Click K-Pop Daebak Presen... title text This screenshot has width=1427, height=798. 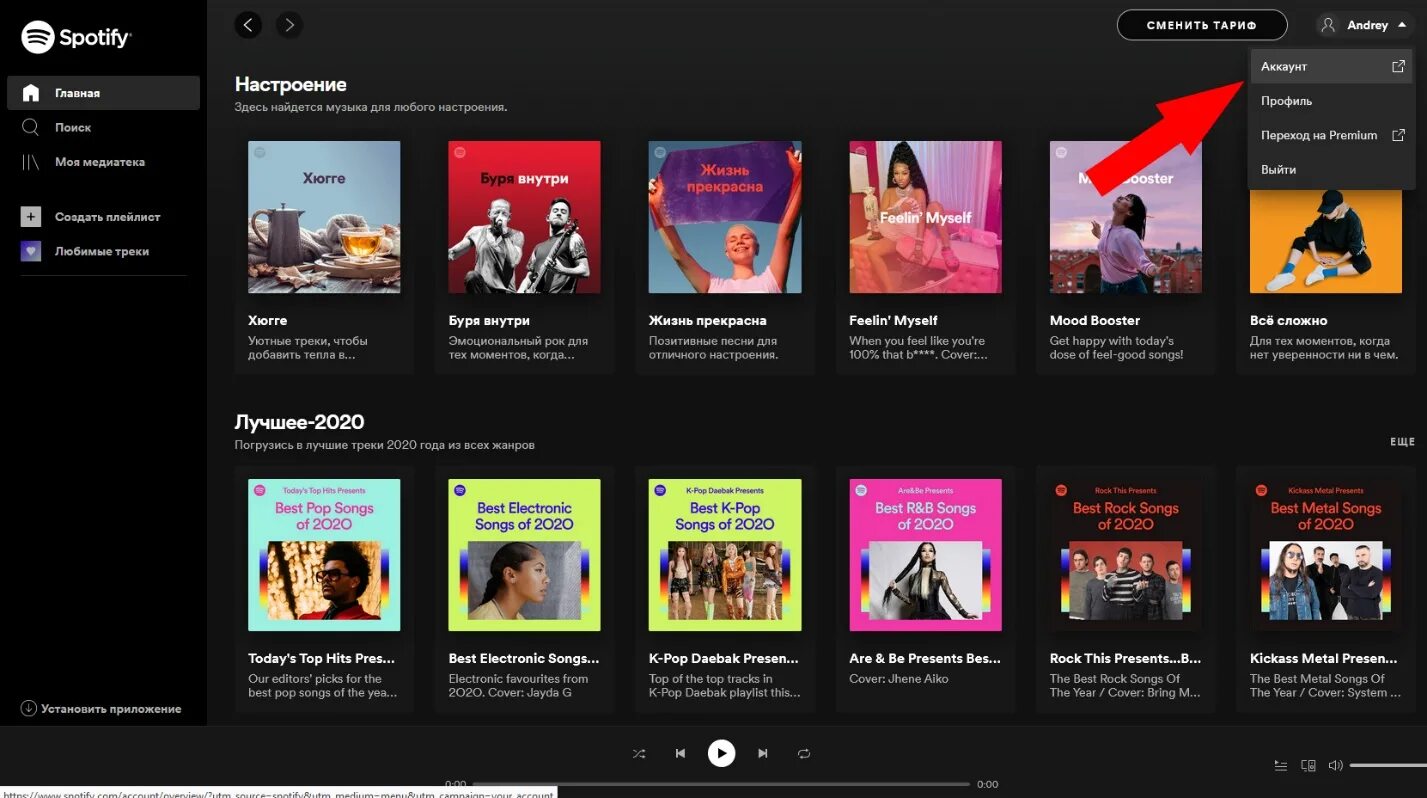point(724,659)
